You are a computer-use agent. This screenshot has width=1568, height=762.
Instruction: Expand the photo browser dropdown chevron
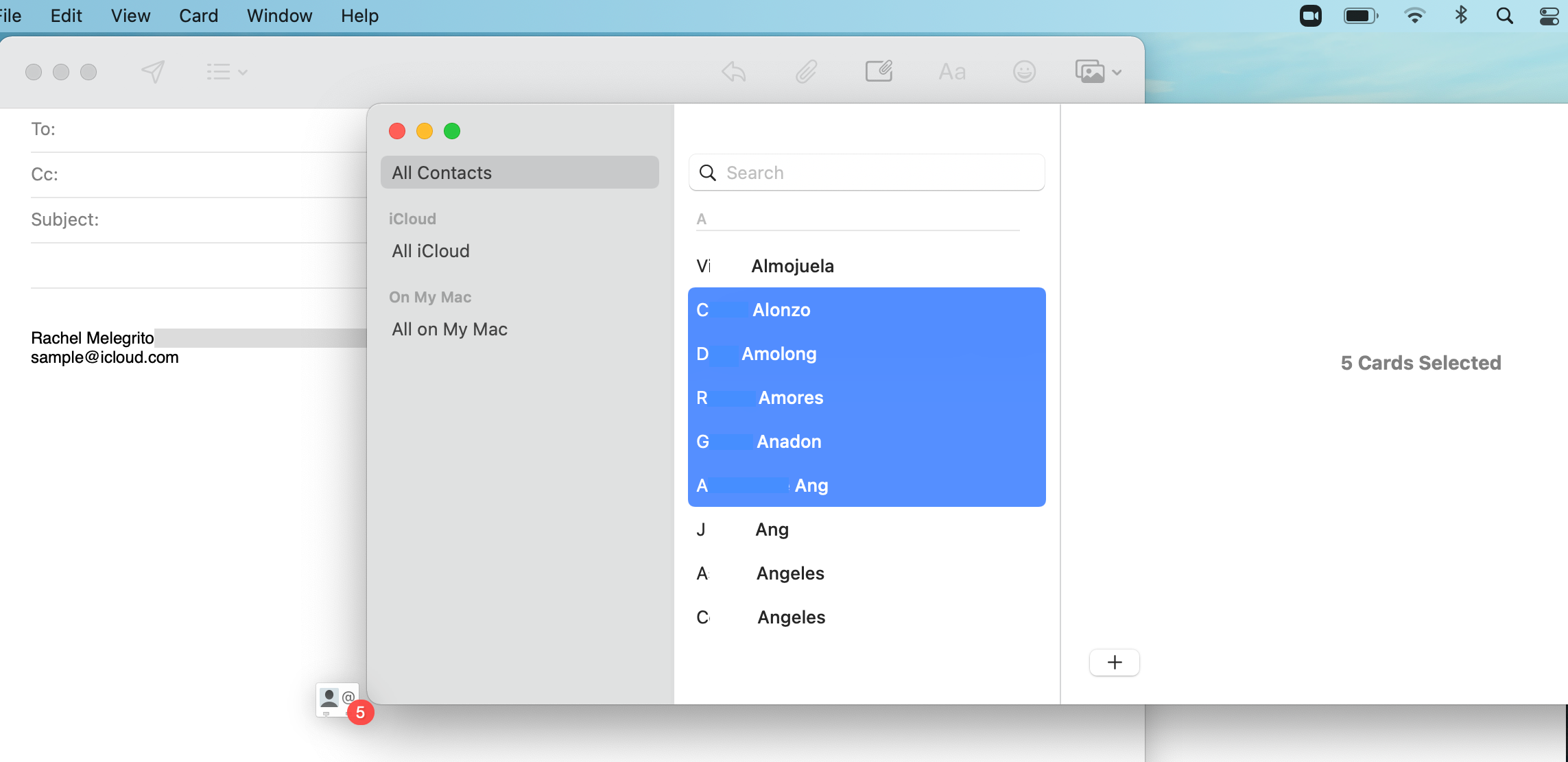coord(1117,72)
